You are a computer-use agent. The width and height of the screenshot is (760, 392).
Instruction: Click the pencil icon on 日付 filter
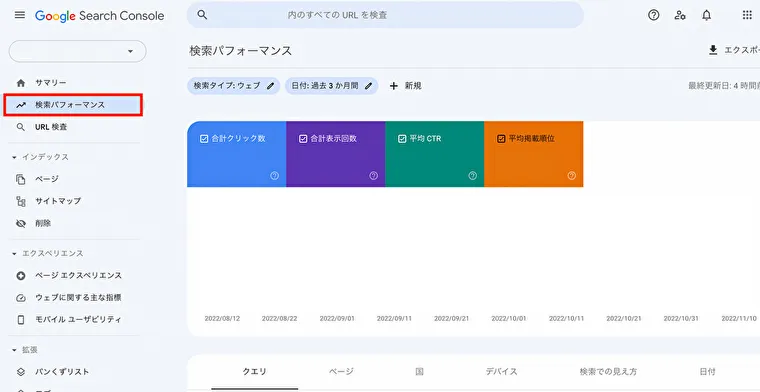click(x=368, y=86)
